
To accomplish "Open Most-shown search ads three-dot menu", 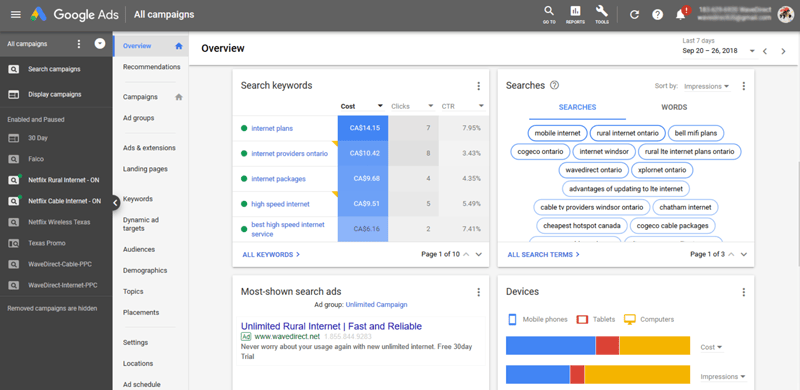I will click(x=478, y=292).
